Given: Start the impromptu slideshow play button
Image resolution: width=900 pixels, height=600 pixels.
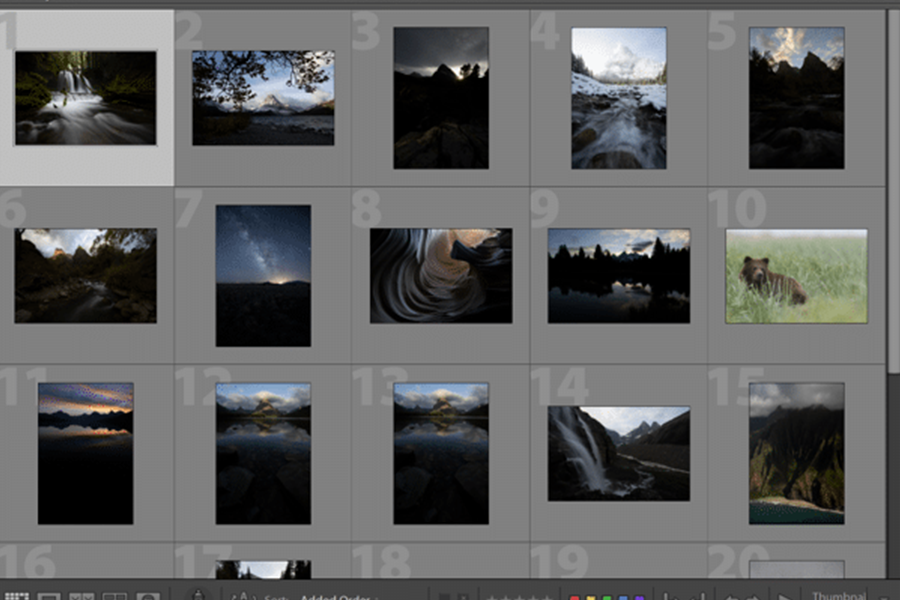Looking at the screenshot, I should 784,597.
